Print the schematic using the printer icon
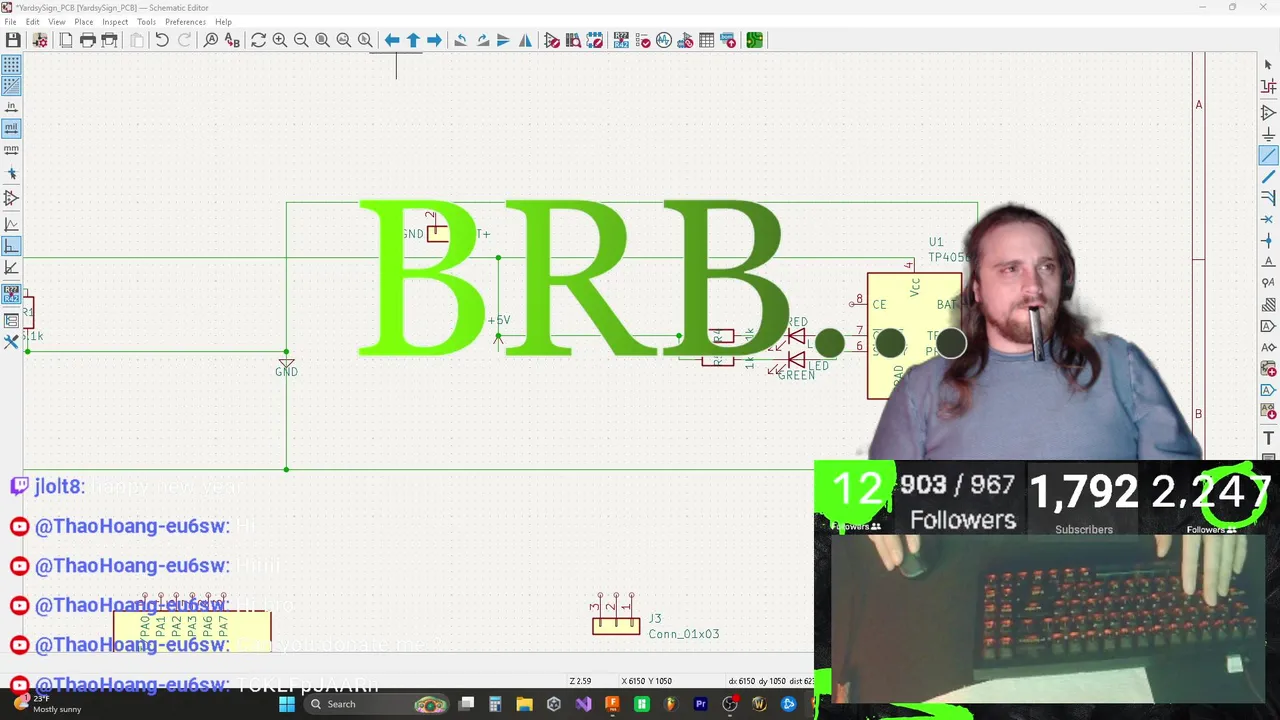The image size is (1280, 720). tap(88, 40)
